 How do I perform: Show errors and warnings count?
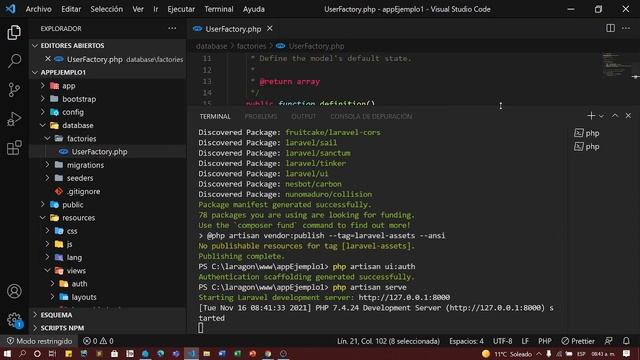pos(98,341)
